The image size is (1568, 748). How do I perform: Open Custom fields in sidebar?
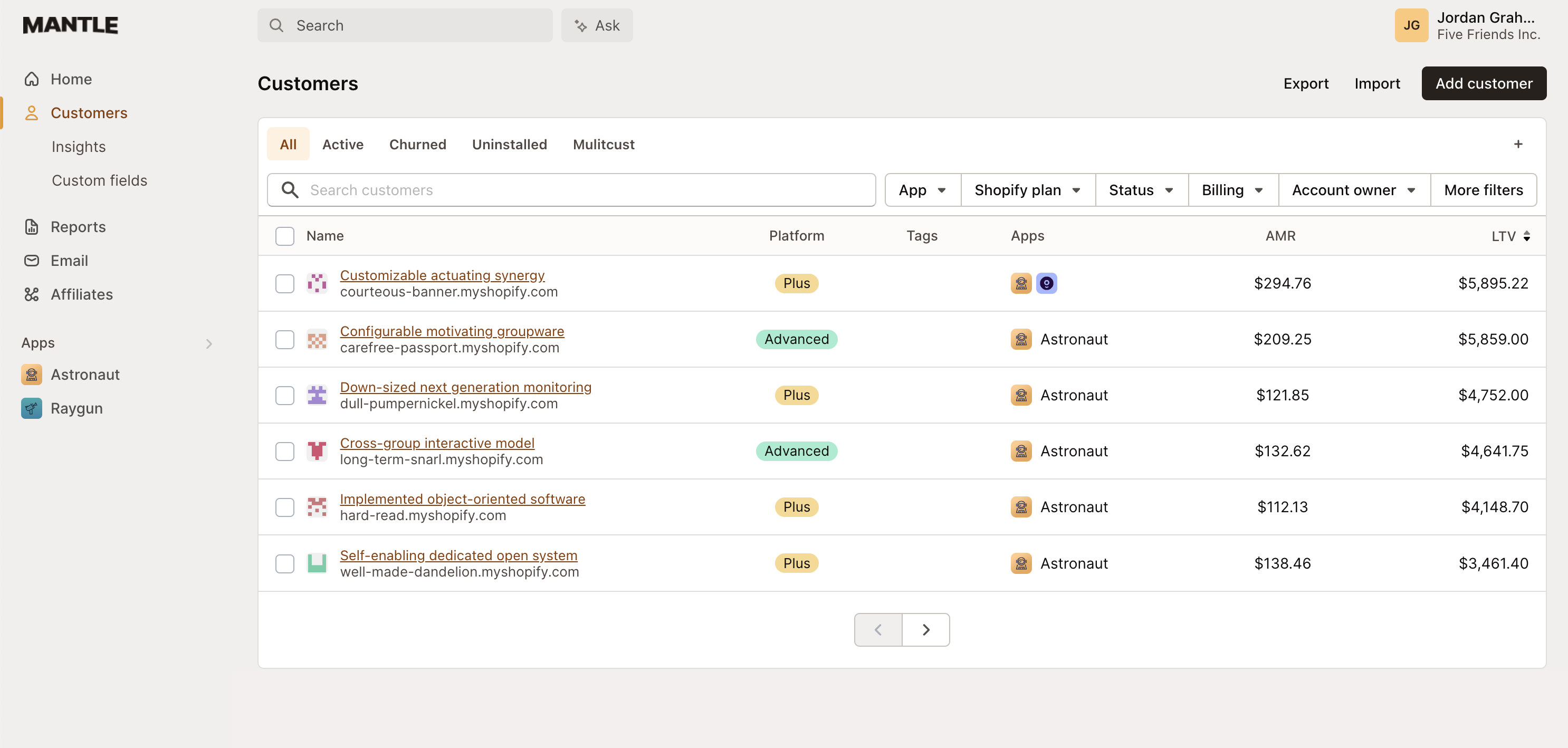[x=99, y=181]
